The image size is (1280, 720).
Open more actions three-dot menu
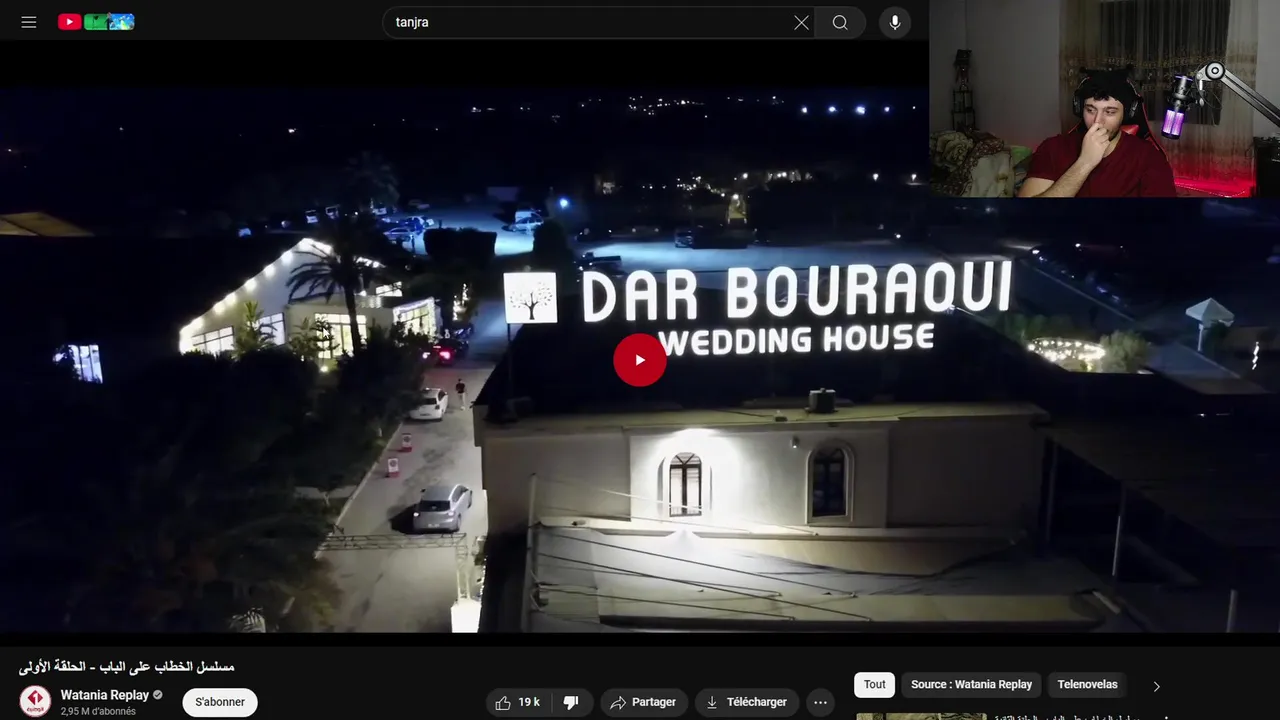(820, 702)
